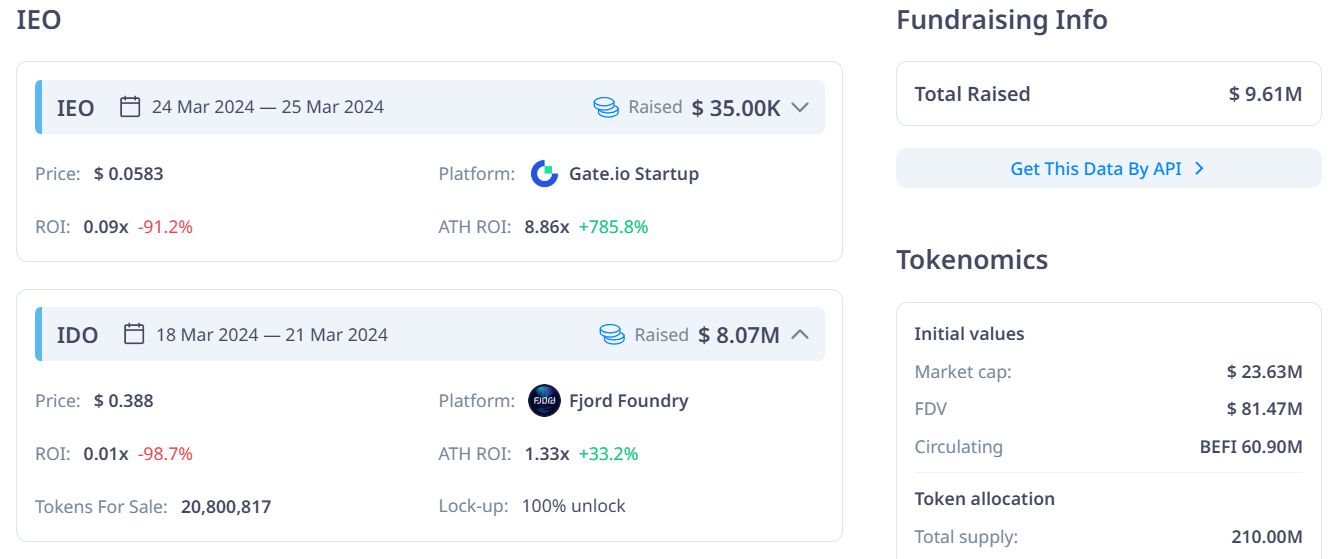1335x559 pixels.
Task: Click the IDO Raised $ 8.07M amount
Action: pos(739,335)
